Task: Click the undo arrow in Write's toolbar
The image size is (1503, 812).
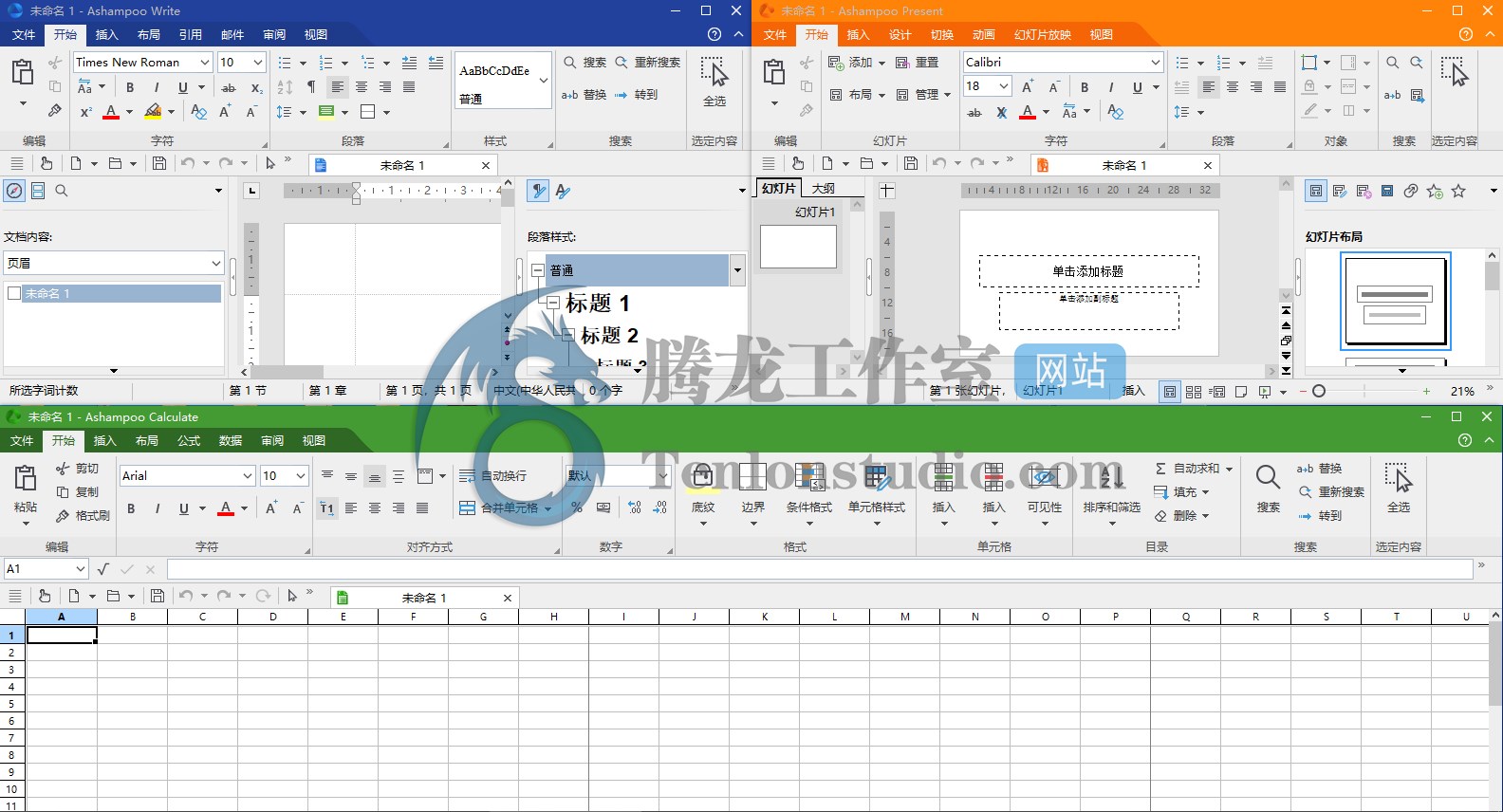Action: pyautogui.click(x=188, y=163)
